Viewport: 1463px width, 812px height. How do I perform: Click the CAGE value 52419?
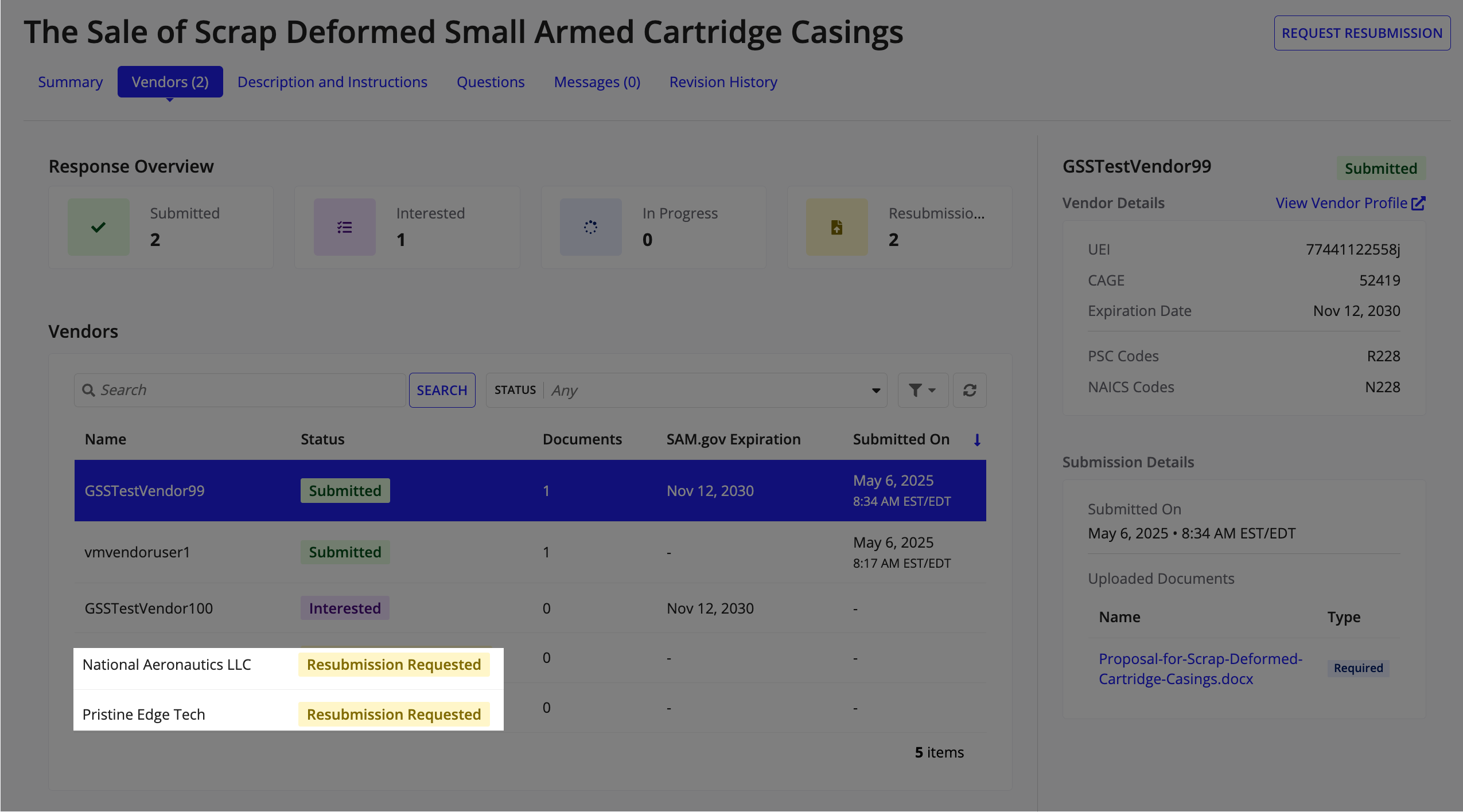(1380, 280)
